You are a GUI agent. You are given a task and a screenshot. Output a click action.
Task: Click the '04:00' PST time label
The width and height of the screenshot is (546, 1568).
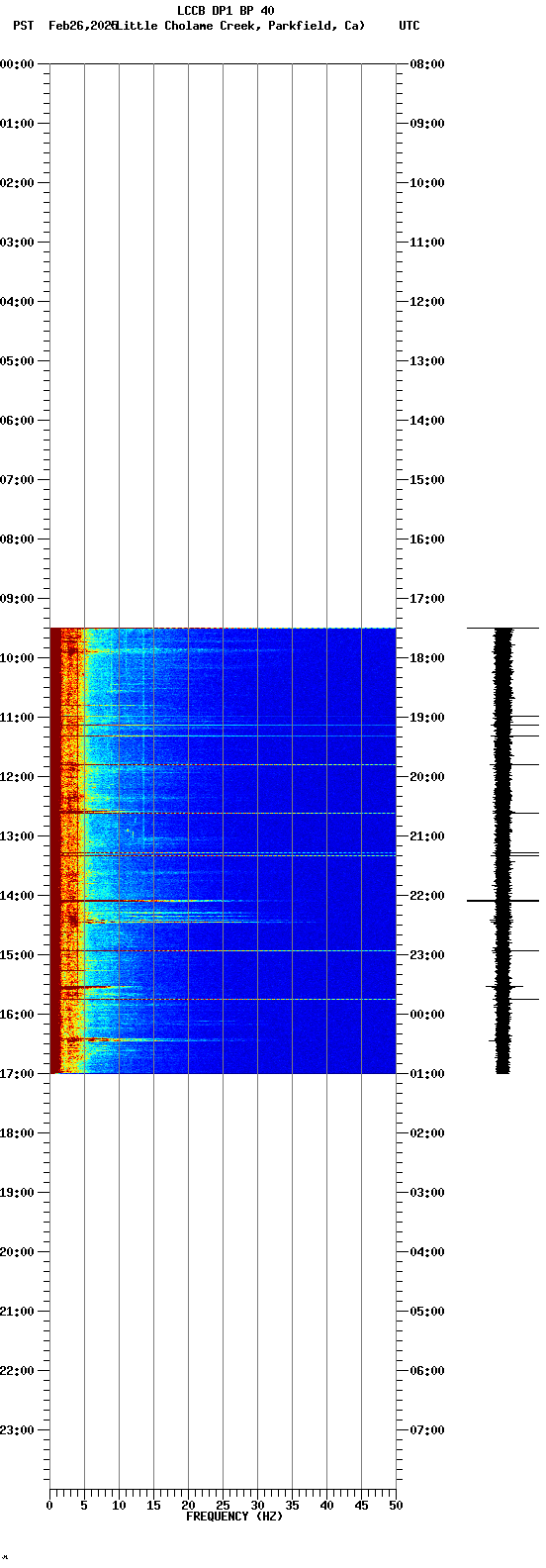pyautogui.click(x=16, y=302)
